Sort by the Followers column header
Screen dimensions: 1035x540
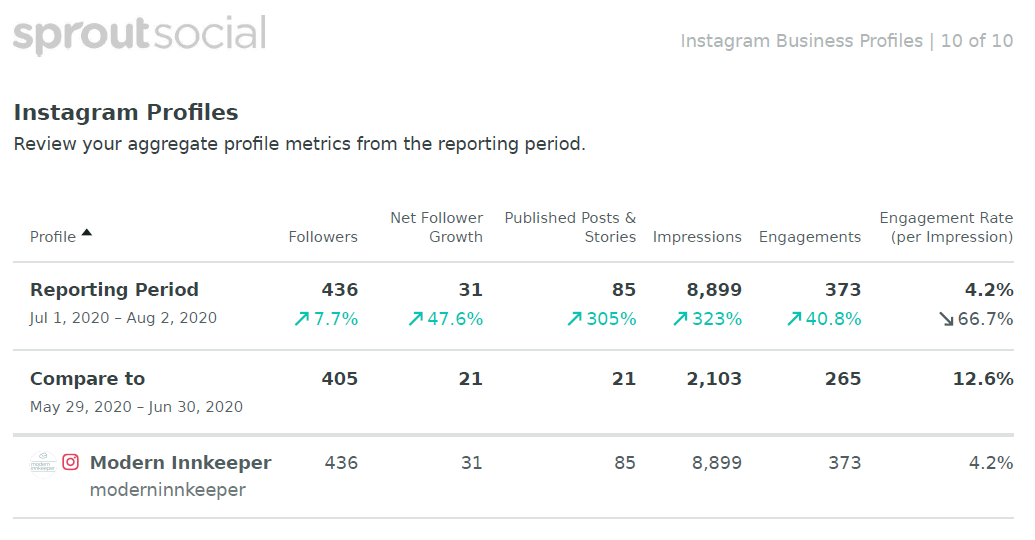(323, 237)
